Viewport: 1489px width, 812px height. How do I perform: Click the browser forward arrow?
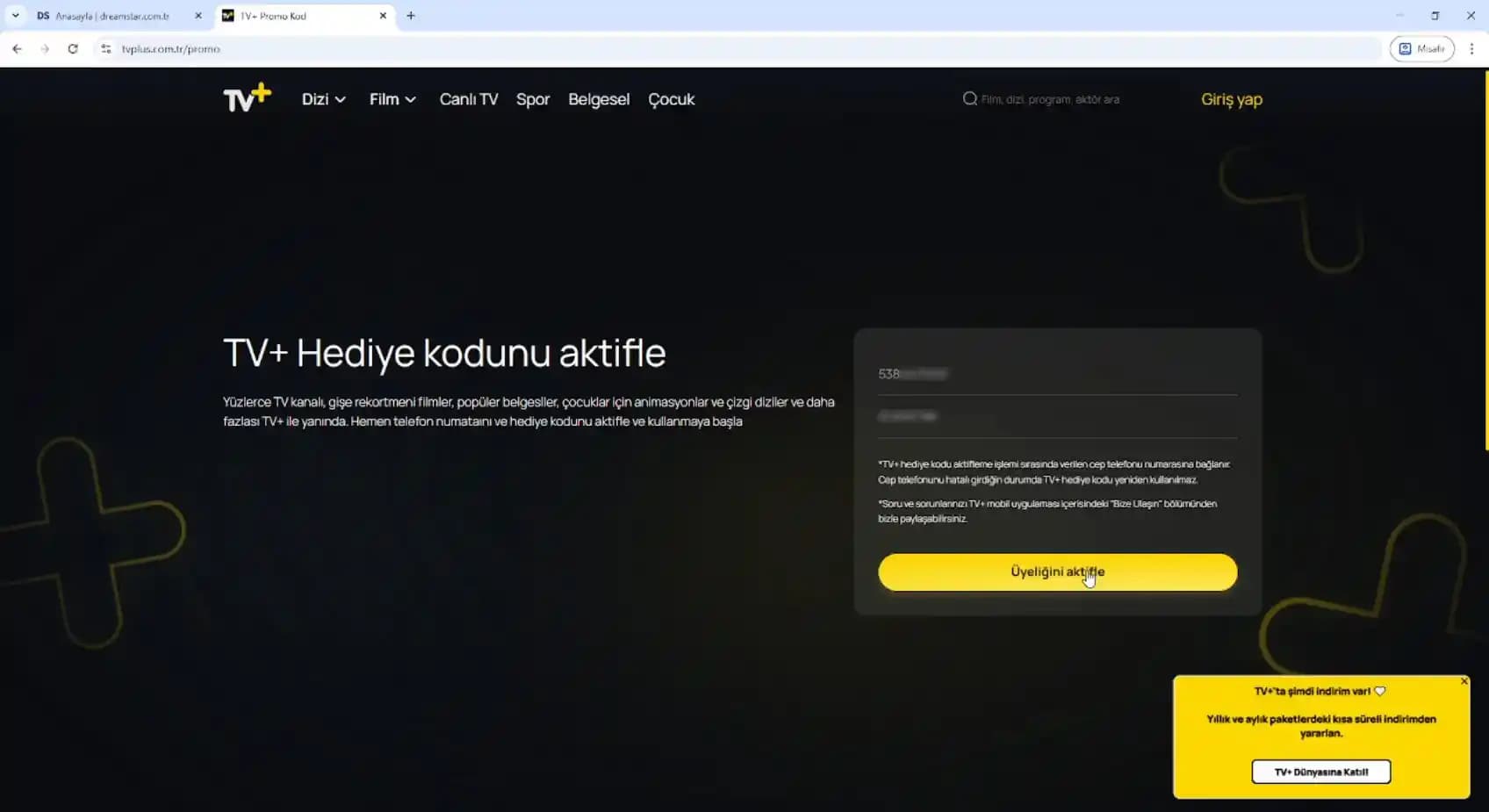(45, 48)
